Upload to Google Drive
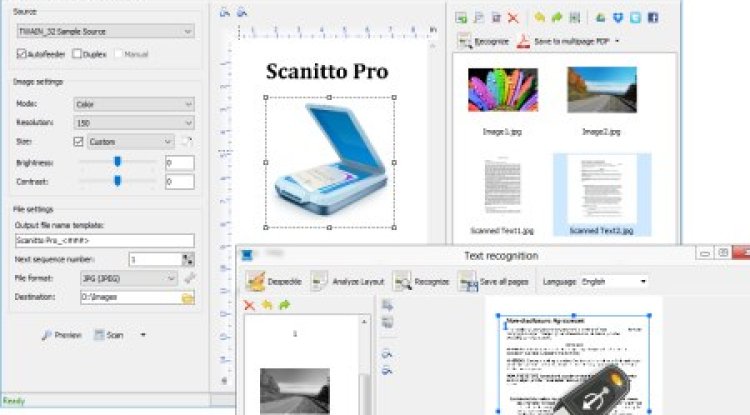The image size is (750, 415). pos(601,18)
